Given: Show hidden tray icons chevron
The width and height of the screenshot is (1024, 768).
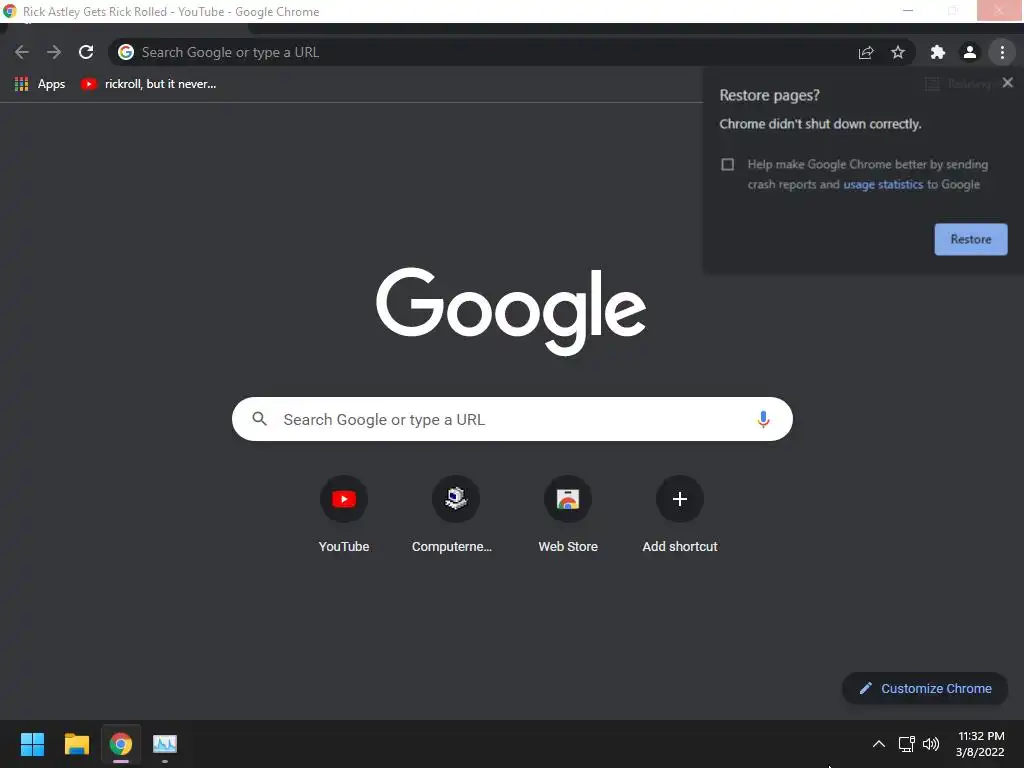Looking at the screenshot, I should click(x=878, y=744).
